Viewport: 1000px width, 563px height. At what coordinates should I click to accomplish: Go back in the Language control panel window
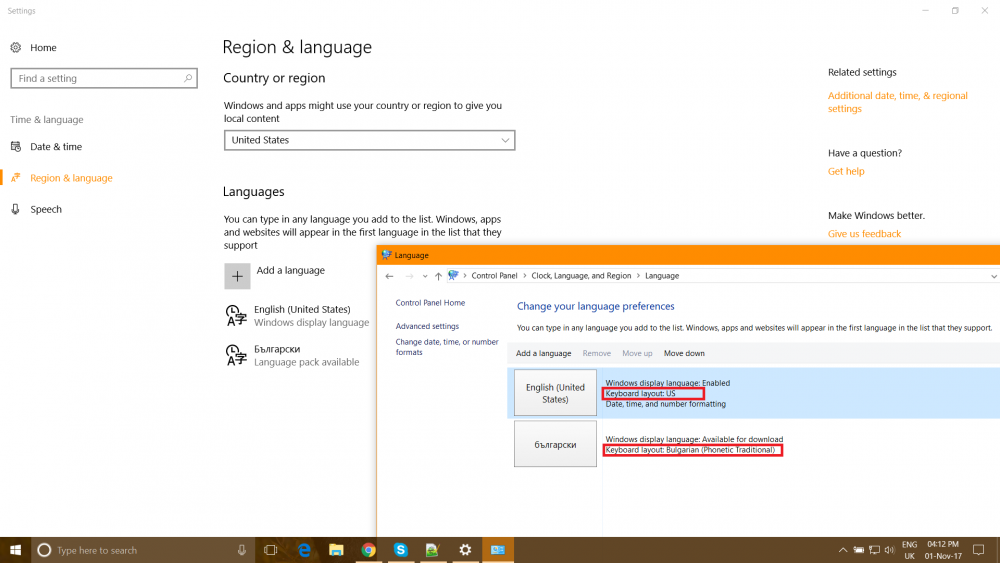point(390,276)
